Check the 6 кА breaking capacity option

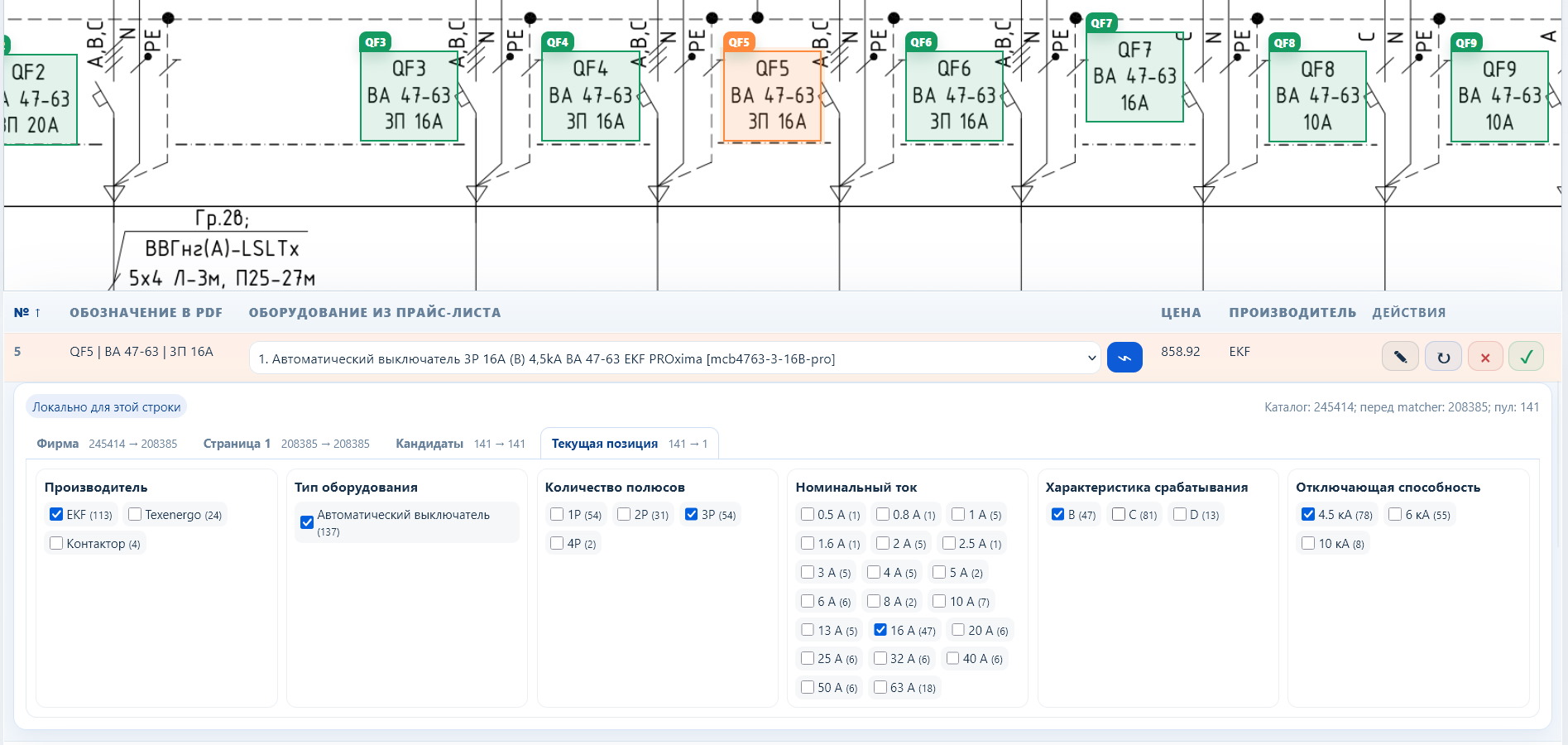1395,514
